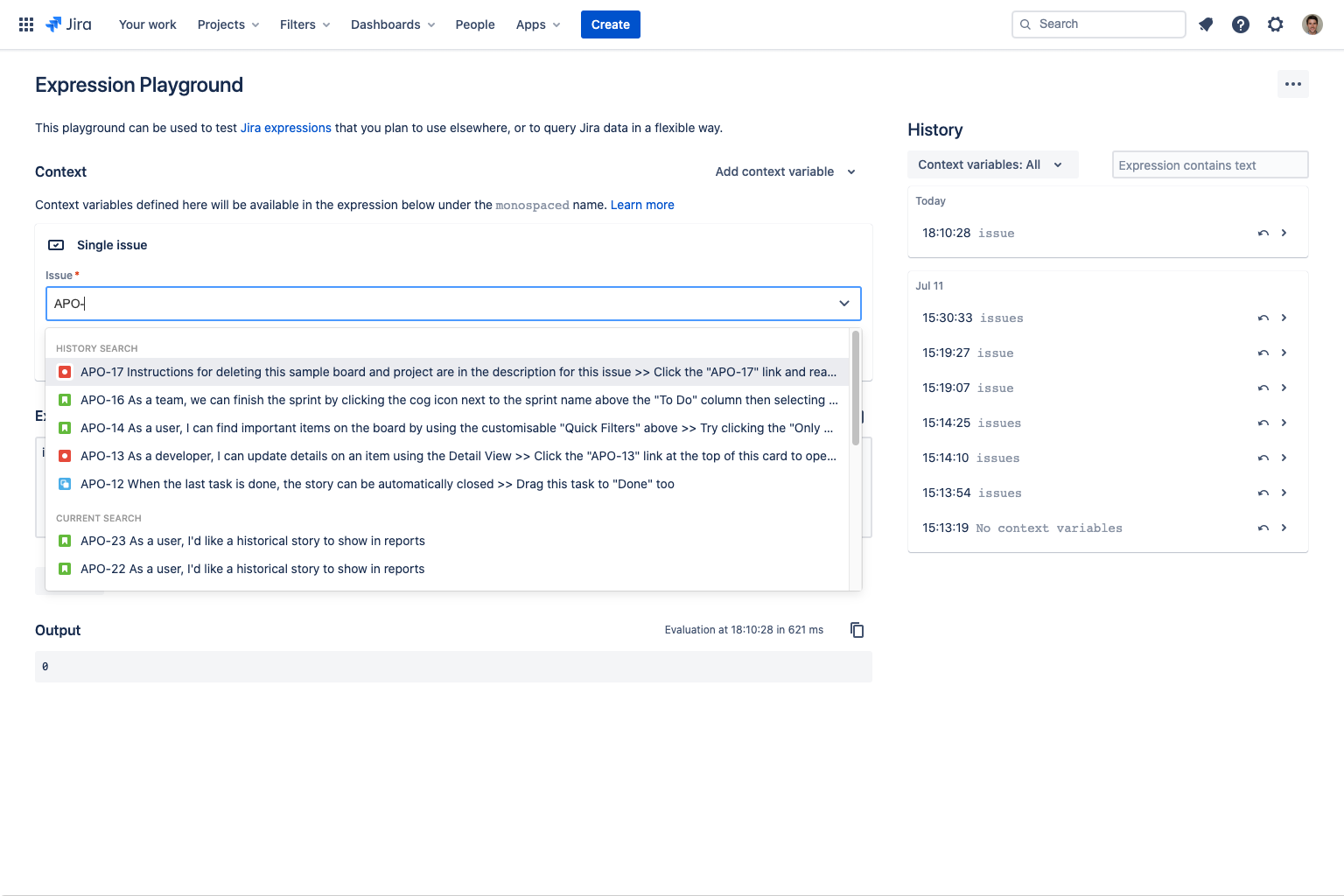Follow the Learn more link
Screen dimensions: 1344x896
[x=642, y=205]
